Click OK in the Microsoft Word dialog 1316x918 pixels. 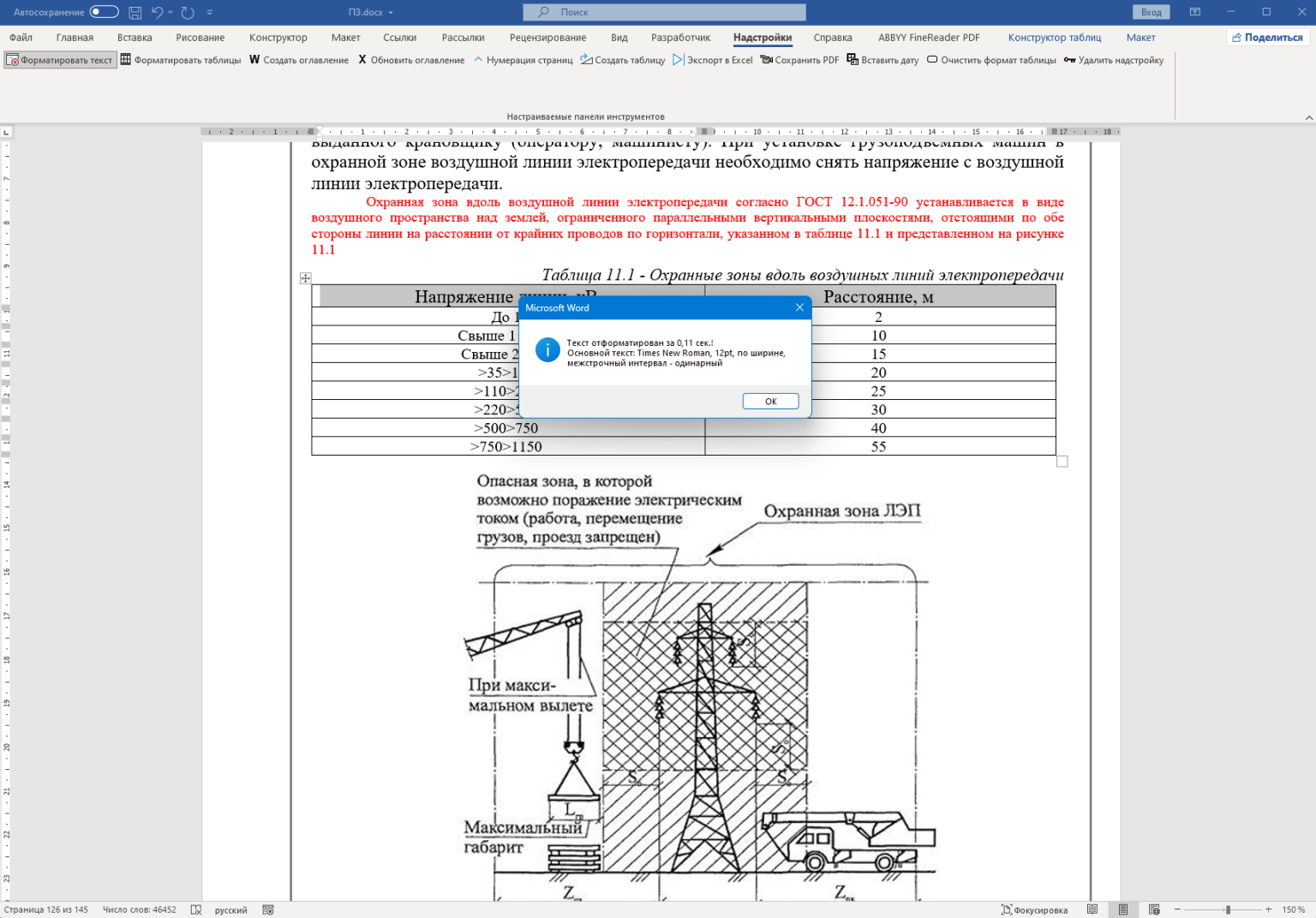coord(770,402)
